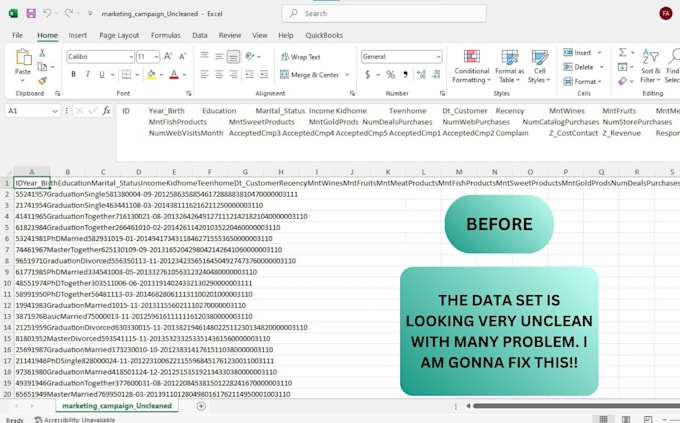The width and height of the screenshot is (680, 423).
Task: Click Insert Function fx icon
Action: pyautogui.click(x=106, y=111)
